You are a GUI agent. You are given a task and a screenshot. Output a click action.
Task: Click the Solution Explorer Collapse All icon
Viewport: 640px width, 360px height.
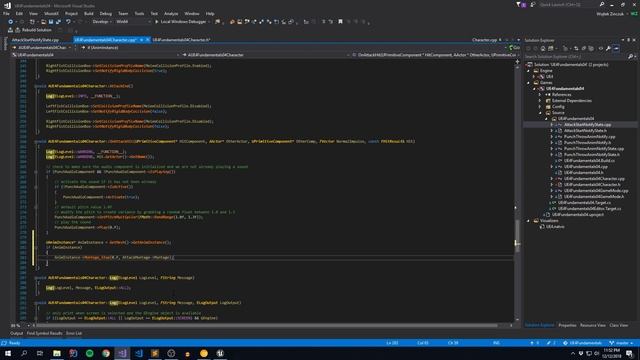coord(584,48)
